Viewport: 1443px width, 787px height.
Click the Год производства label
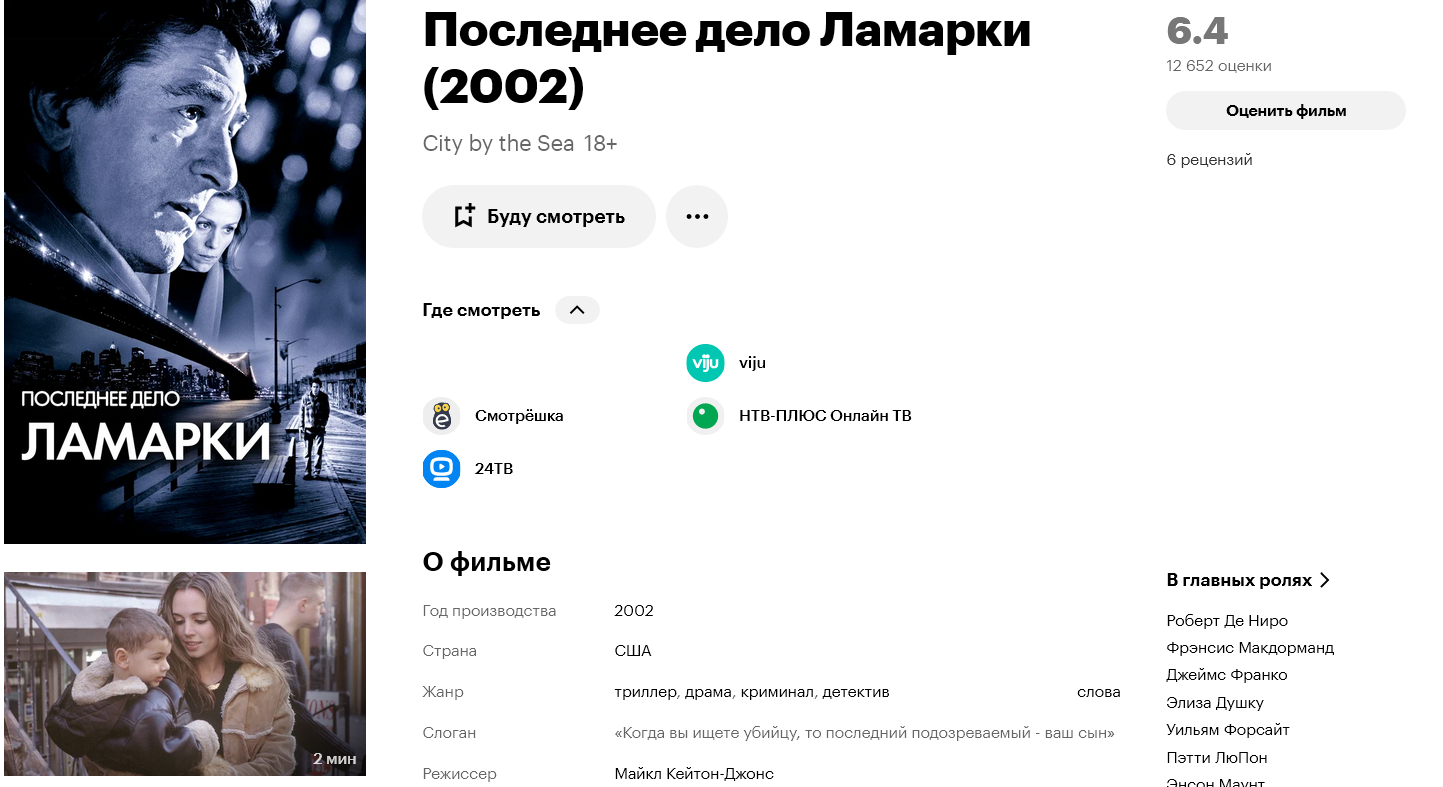click(x=489, y=611)
